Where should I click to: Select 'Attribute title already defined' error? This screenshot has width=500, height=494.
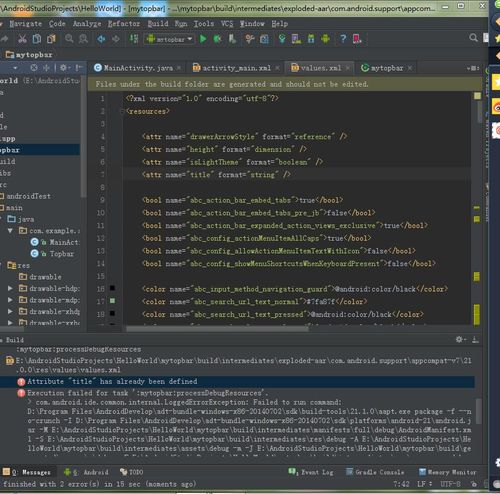tap(112, 381)
